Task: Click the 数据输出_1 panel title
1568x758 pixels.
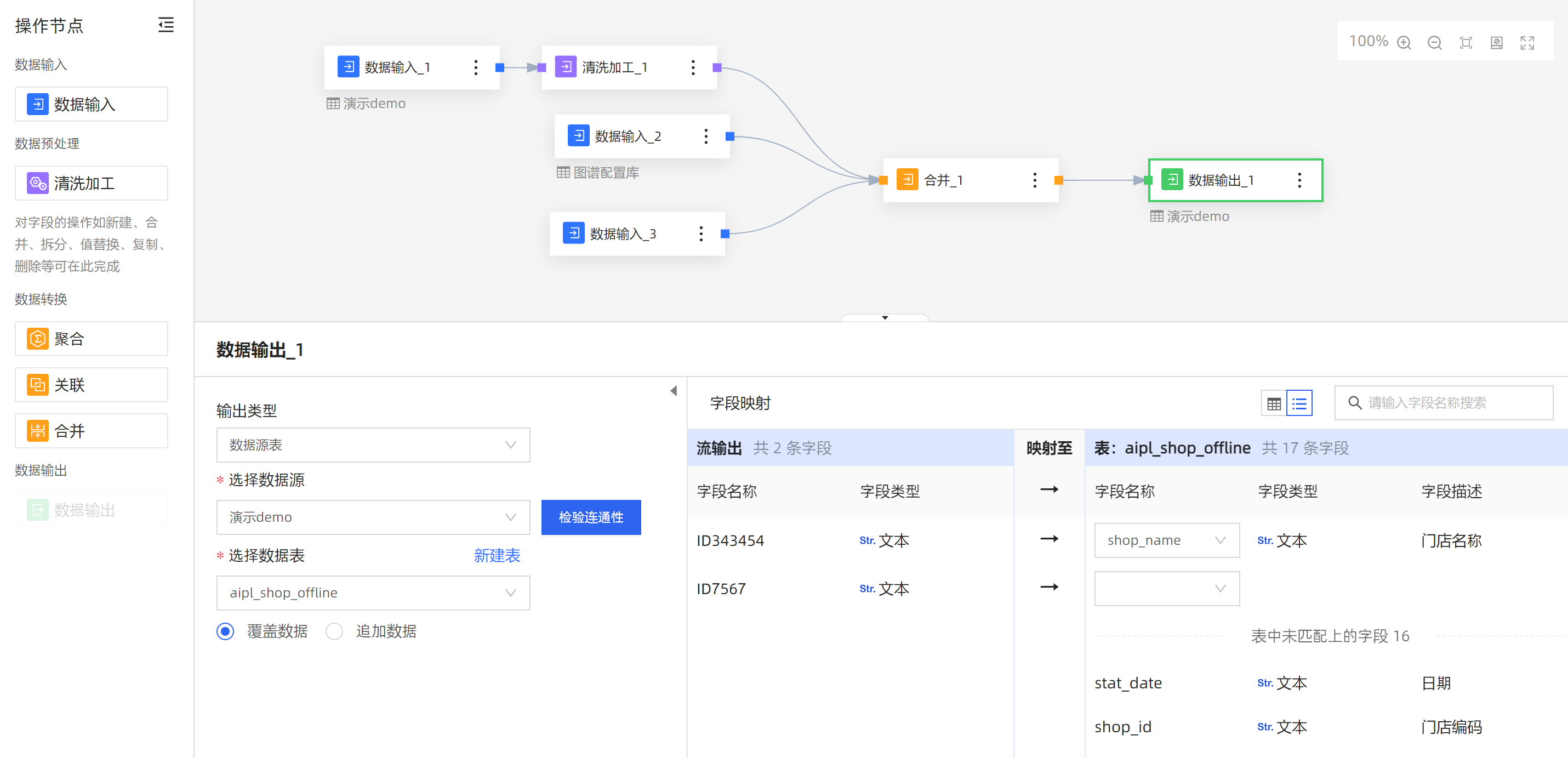Action: coord(260,350)
